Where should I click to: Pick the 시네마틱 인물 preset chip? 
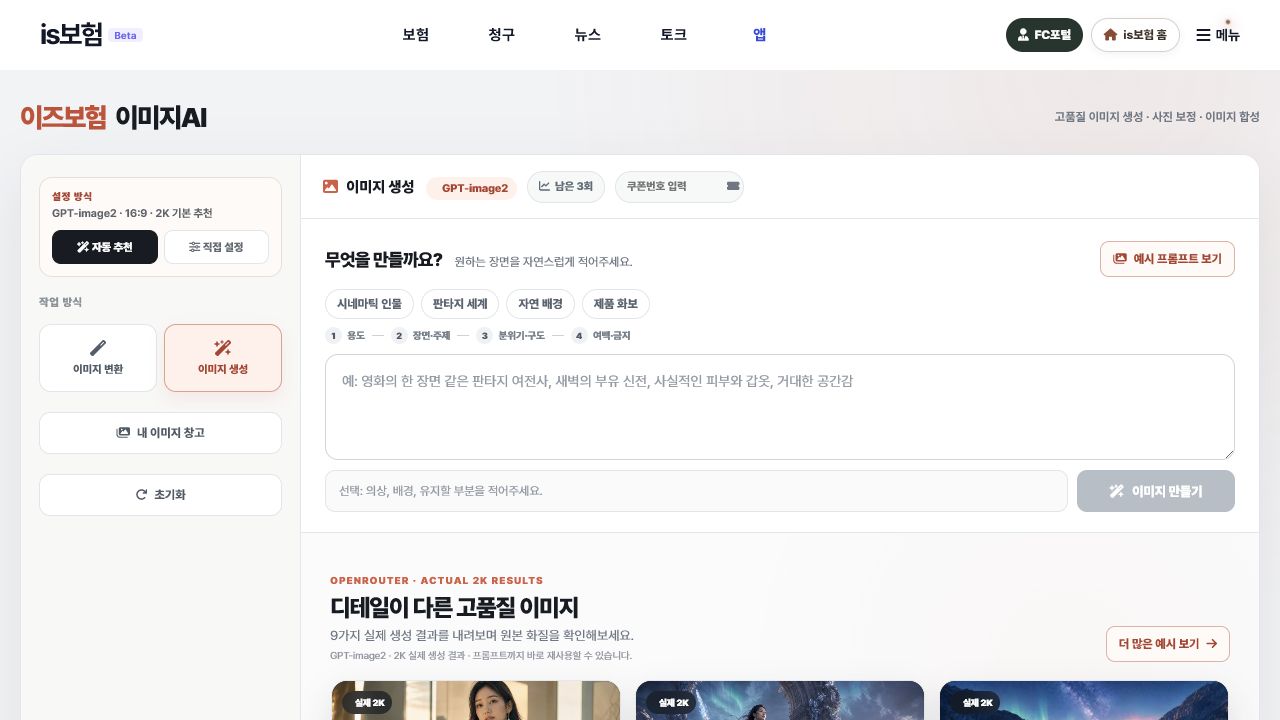tap(369, 303)
